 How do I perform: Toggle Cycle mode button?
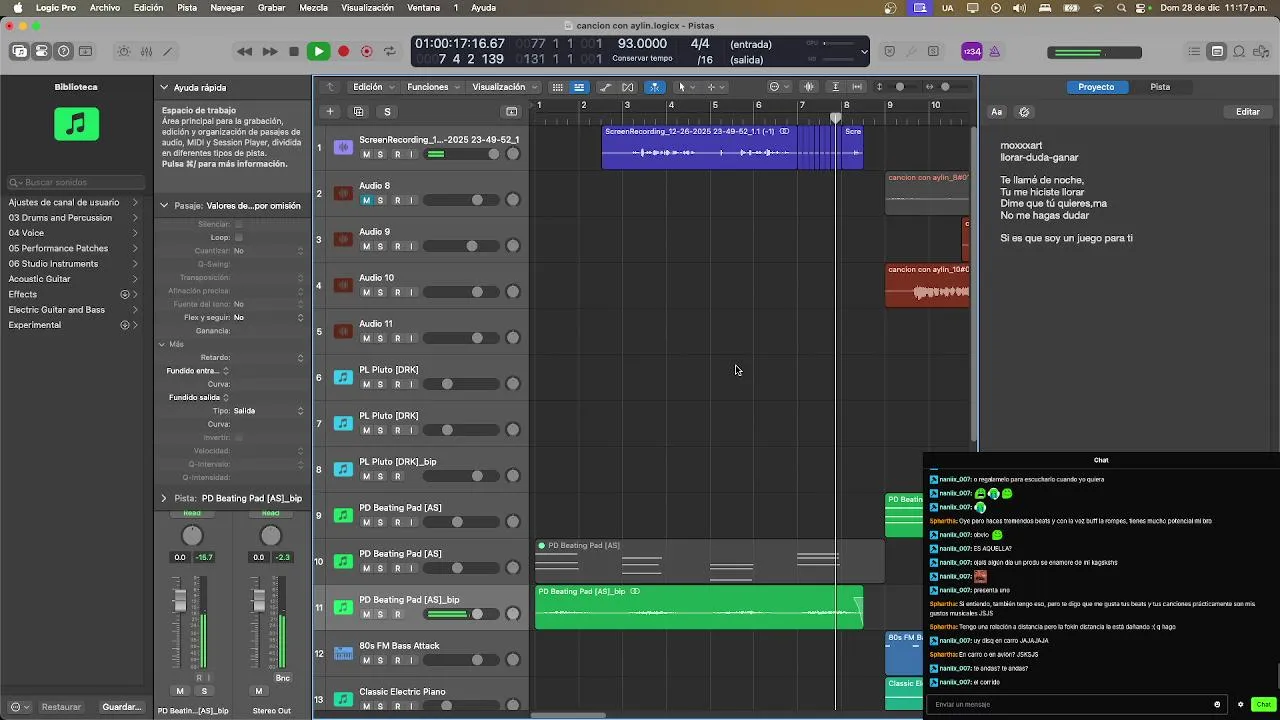point(390,51)
